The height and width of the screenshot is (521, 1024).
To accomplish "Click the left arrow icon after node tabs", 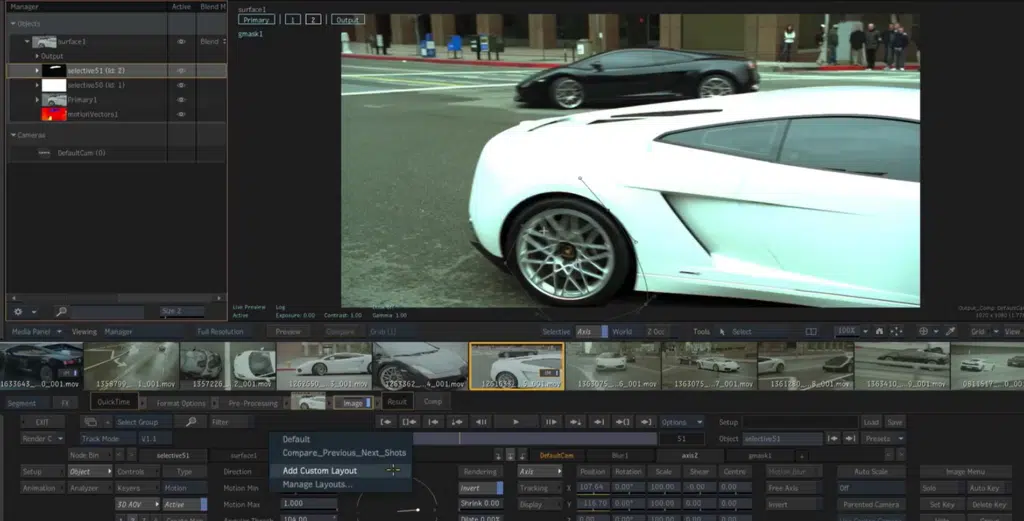I will click(889, 455).
